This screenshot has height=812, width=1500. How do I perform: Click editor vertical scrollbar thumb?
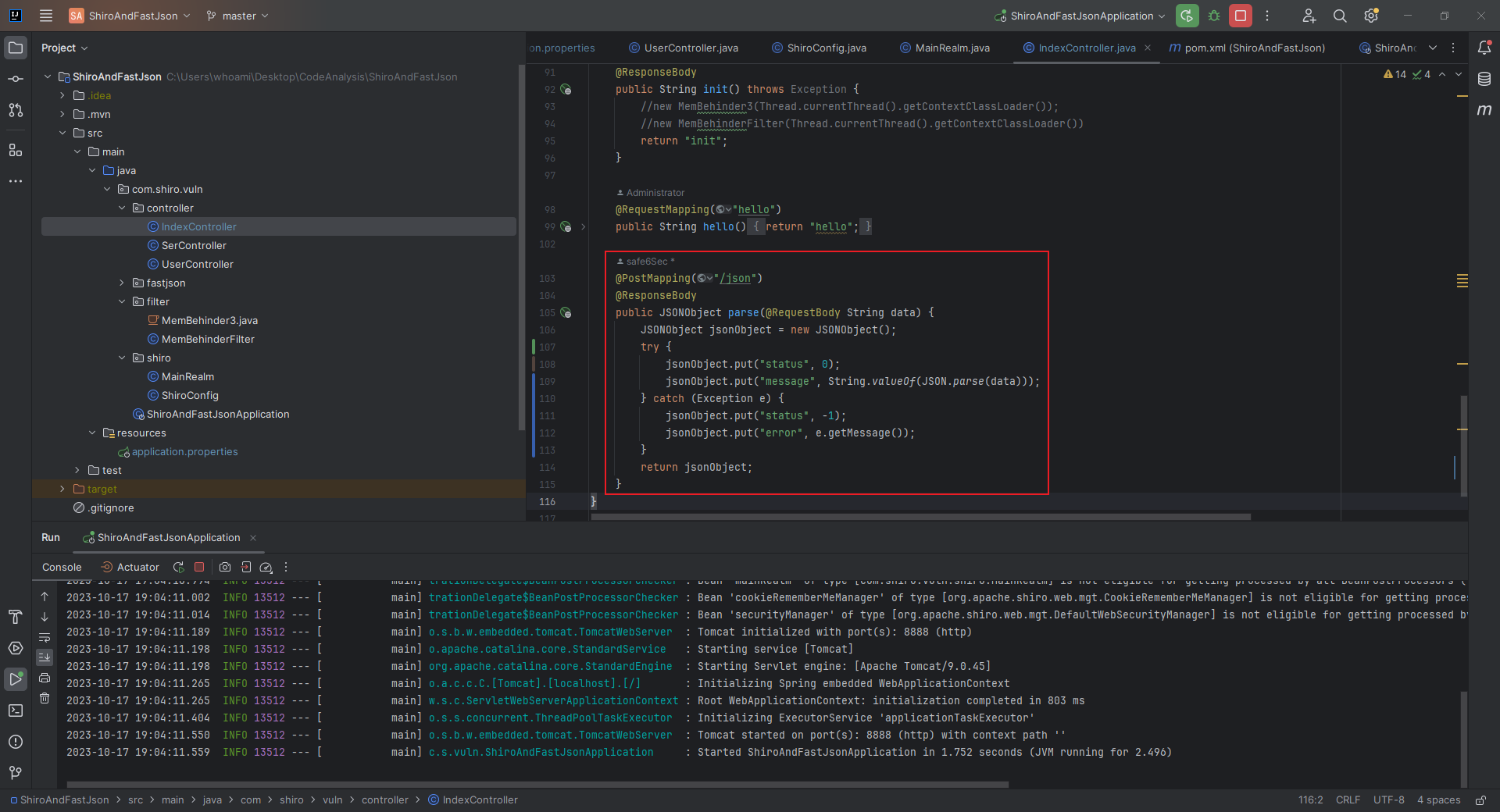tap(1463, 445)
